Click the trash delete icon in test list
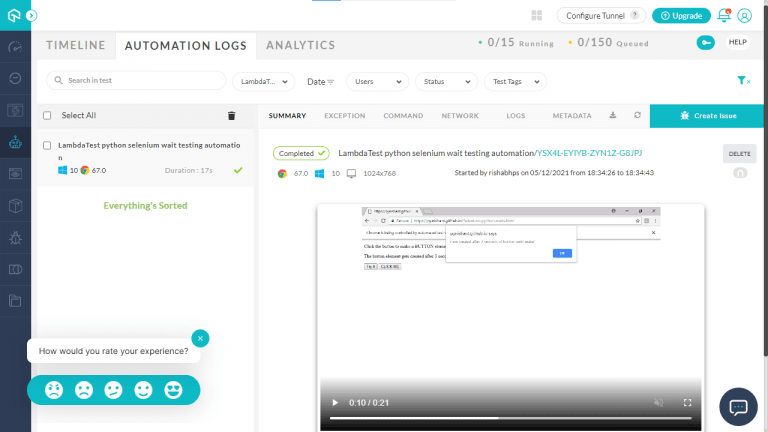This screenshot has height=432, width=768. click(x=232, y=116)
